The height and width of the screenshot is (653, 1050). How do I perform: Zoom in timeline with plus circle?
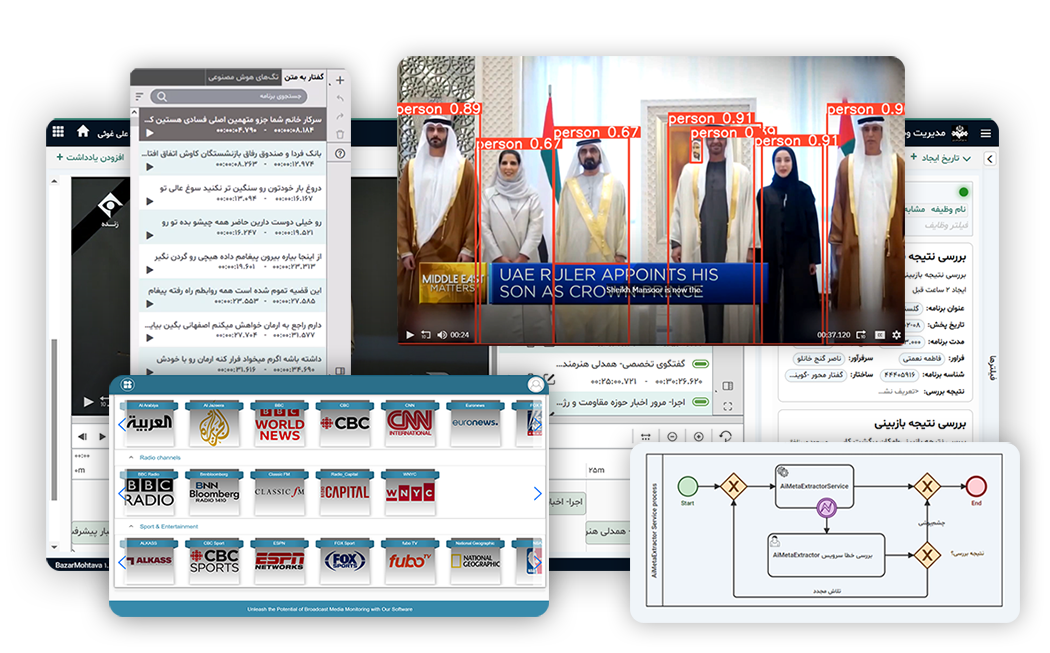pyautogui.click(x=698, y=437)
